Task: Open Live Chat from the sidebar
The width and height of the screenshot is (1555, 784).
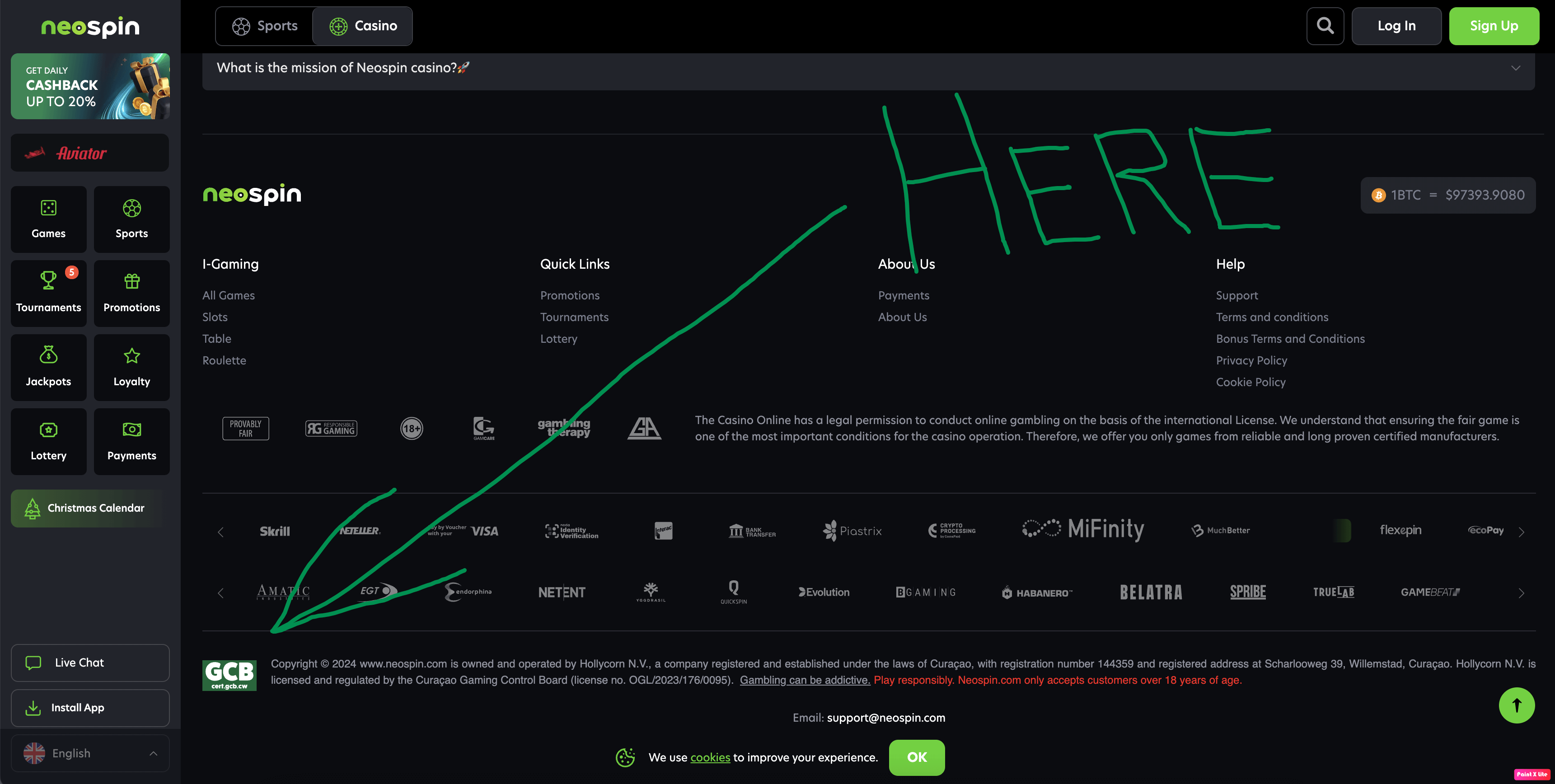Action: pyautogui.click(x=90, y=663)
